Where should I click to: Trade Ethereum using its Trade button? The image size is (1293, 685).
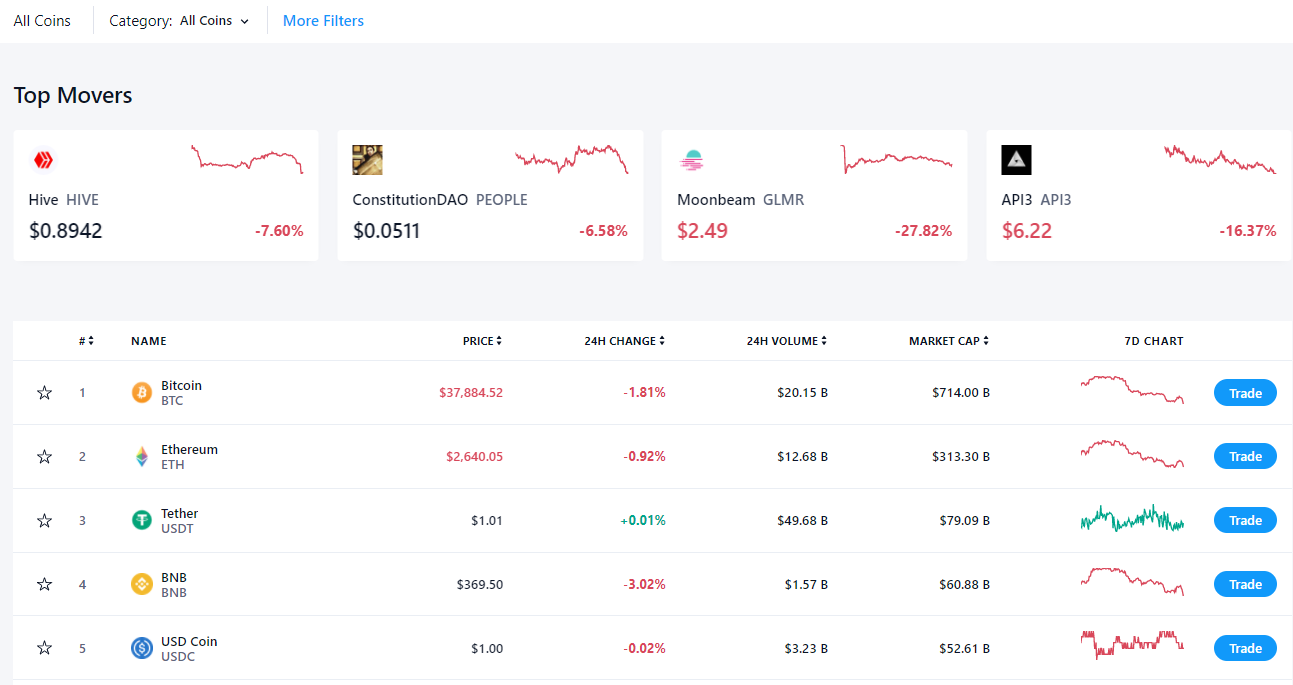coord(1245,457)
